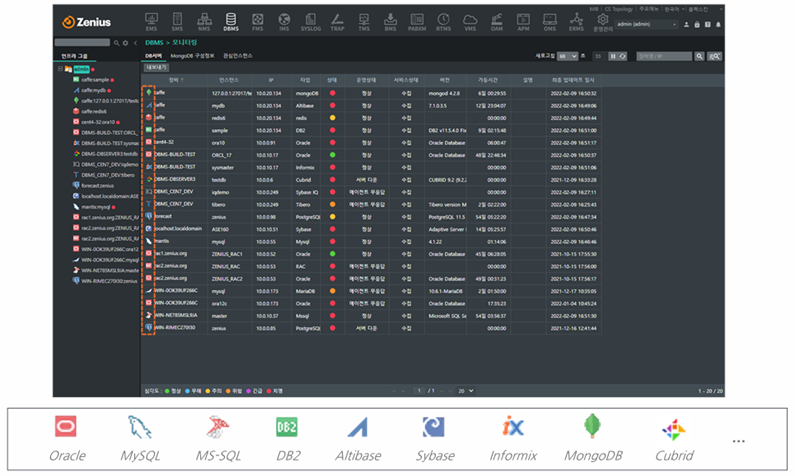Select cent4-32:ora10 in the tree

coord(98,122)
